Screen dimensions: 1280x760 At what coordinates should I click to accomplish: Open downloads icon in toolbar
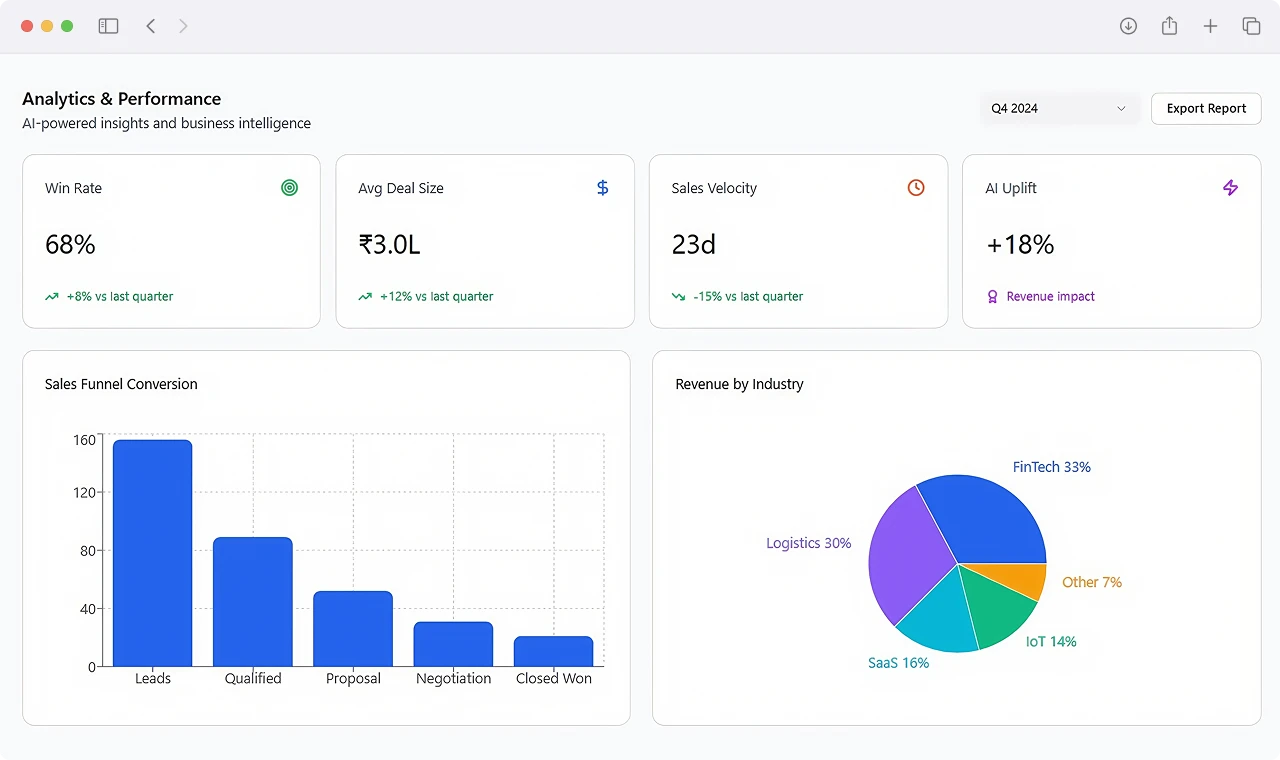[1128, 26]
